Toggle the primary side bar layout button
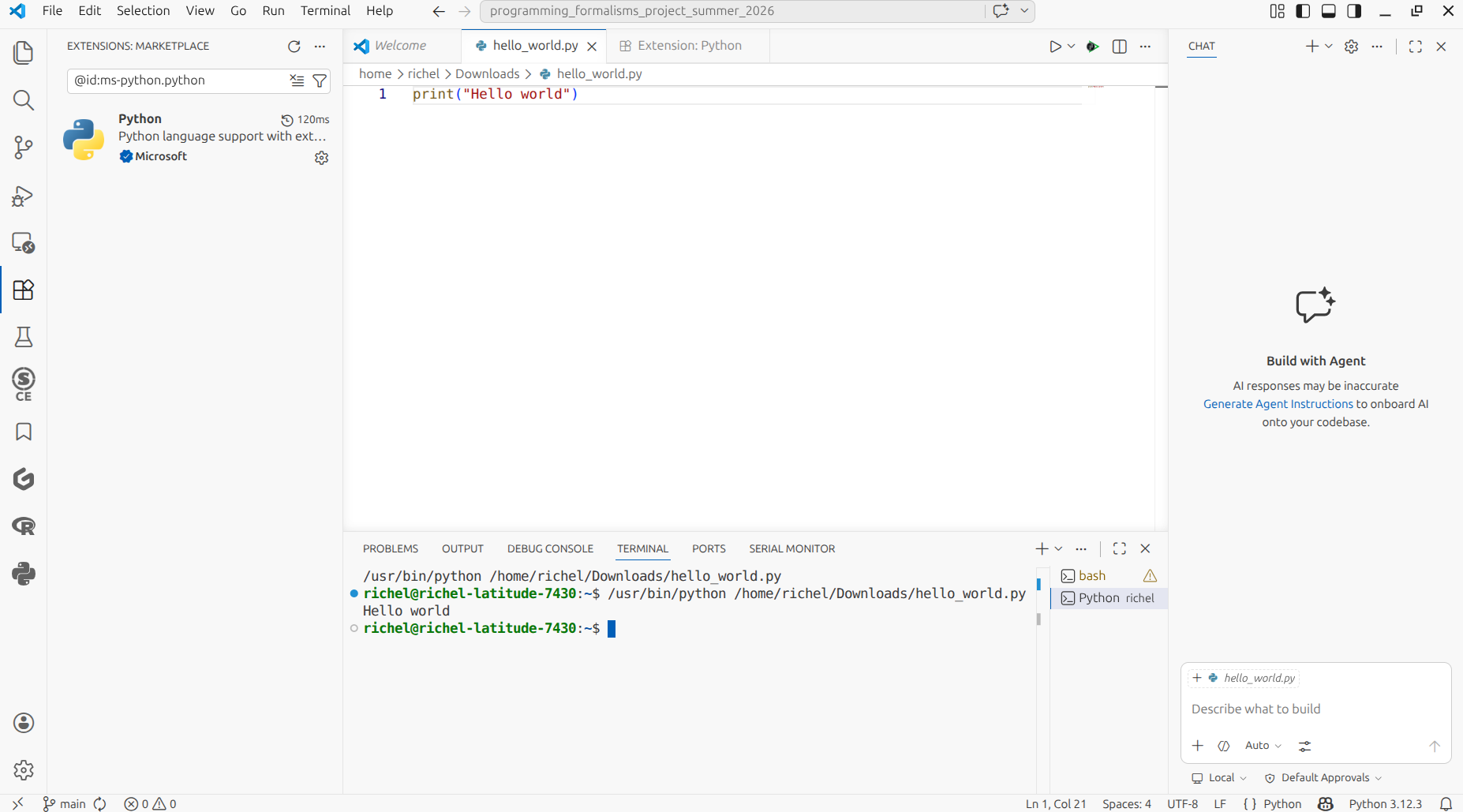The width and height of the screenshot is (1463, 812). (x=1303, y=11)
